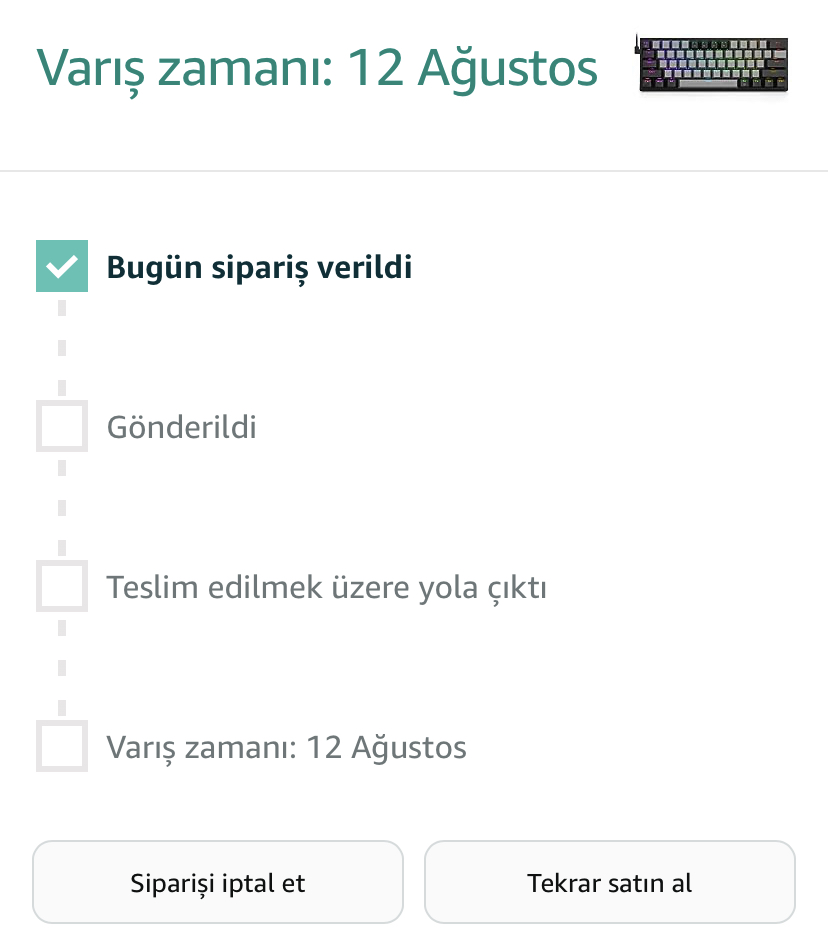Click the 12 Ağustos date in the last tracking step
The width and height of the screenshot is (828, 930).
(386, 748)
